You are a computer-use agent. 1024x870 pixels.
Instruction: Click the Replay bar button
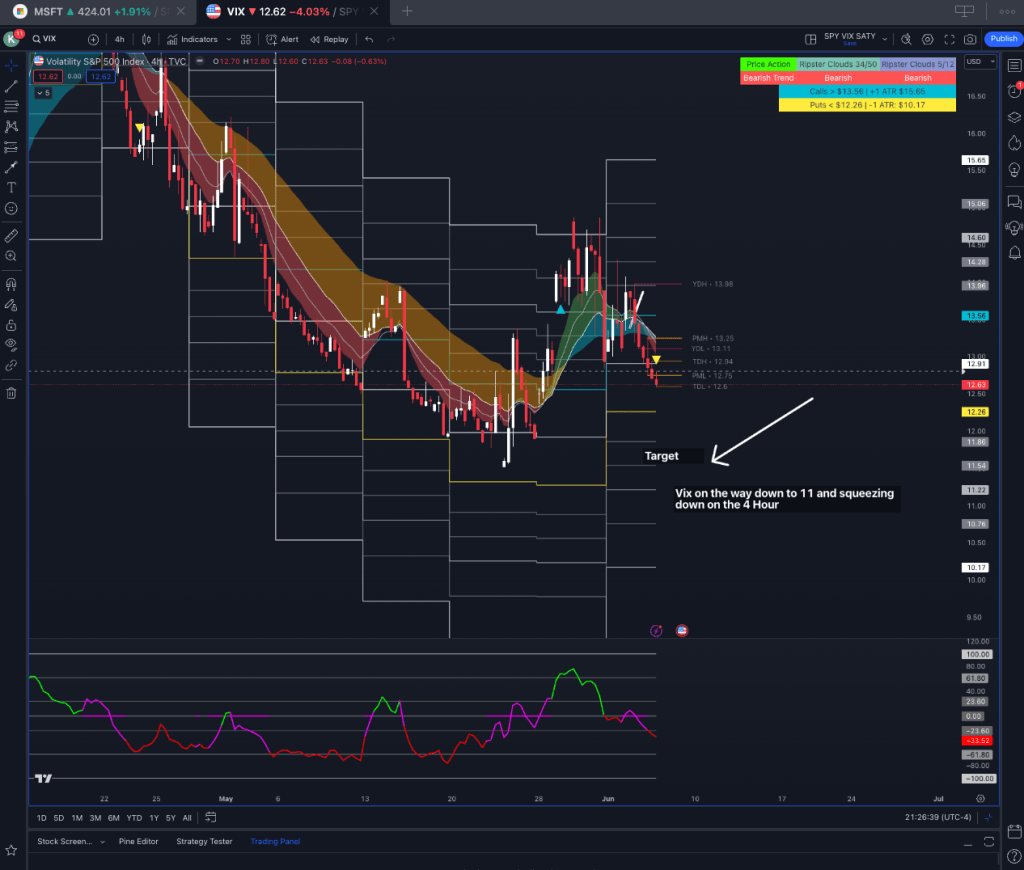[x=329, y=39]
